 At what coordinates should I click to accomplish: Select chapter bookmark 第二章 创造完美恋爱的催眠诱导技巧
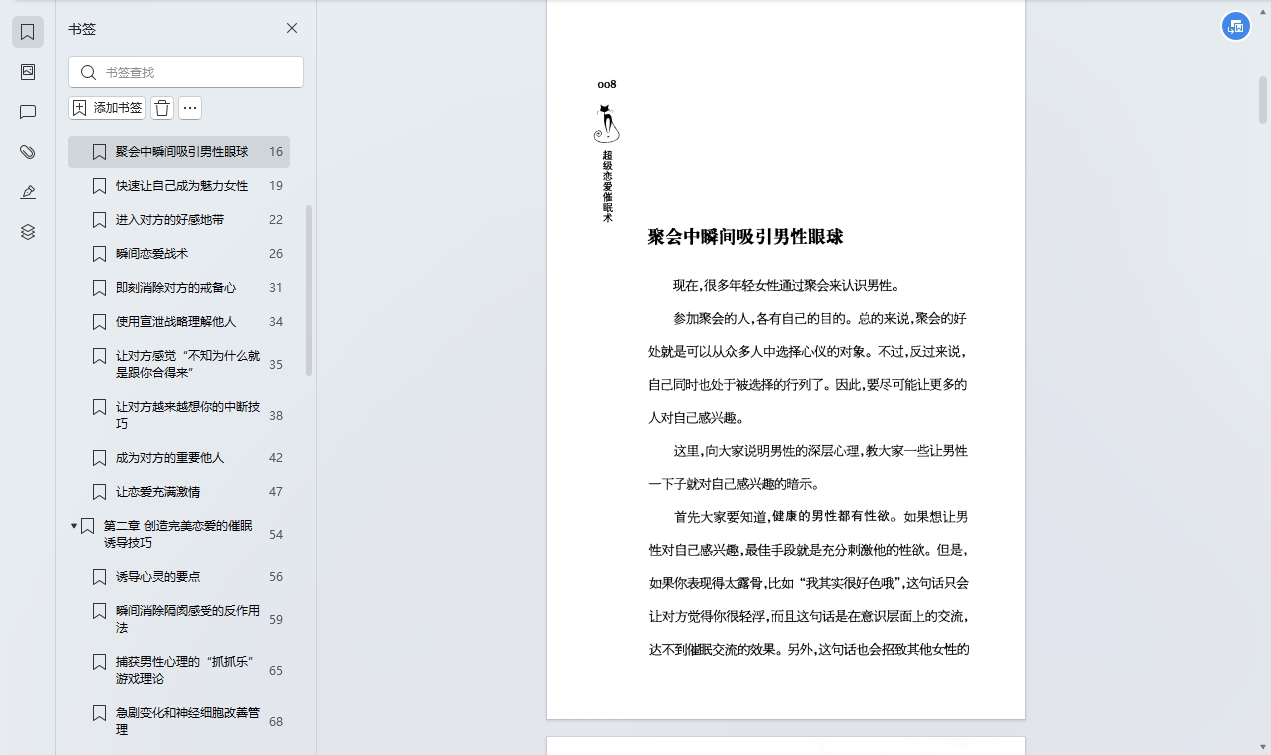pyautogui.click(x=179, y=534)
